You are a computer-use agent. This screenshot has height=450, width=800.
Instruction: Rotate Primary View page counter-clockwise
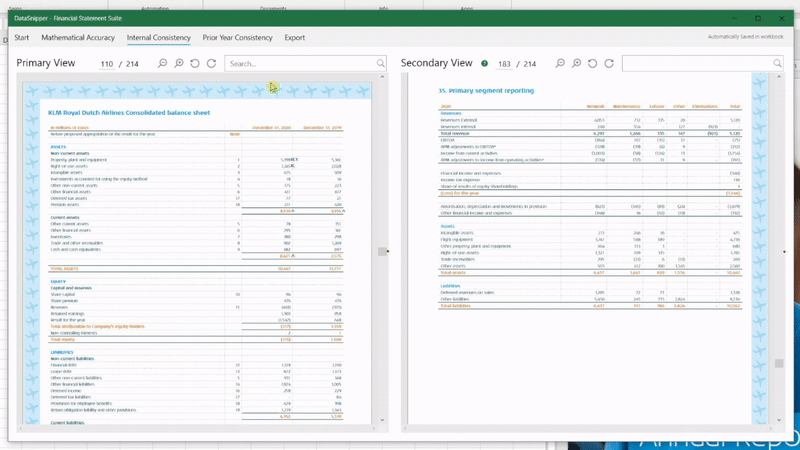coord(195,64)
